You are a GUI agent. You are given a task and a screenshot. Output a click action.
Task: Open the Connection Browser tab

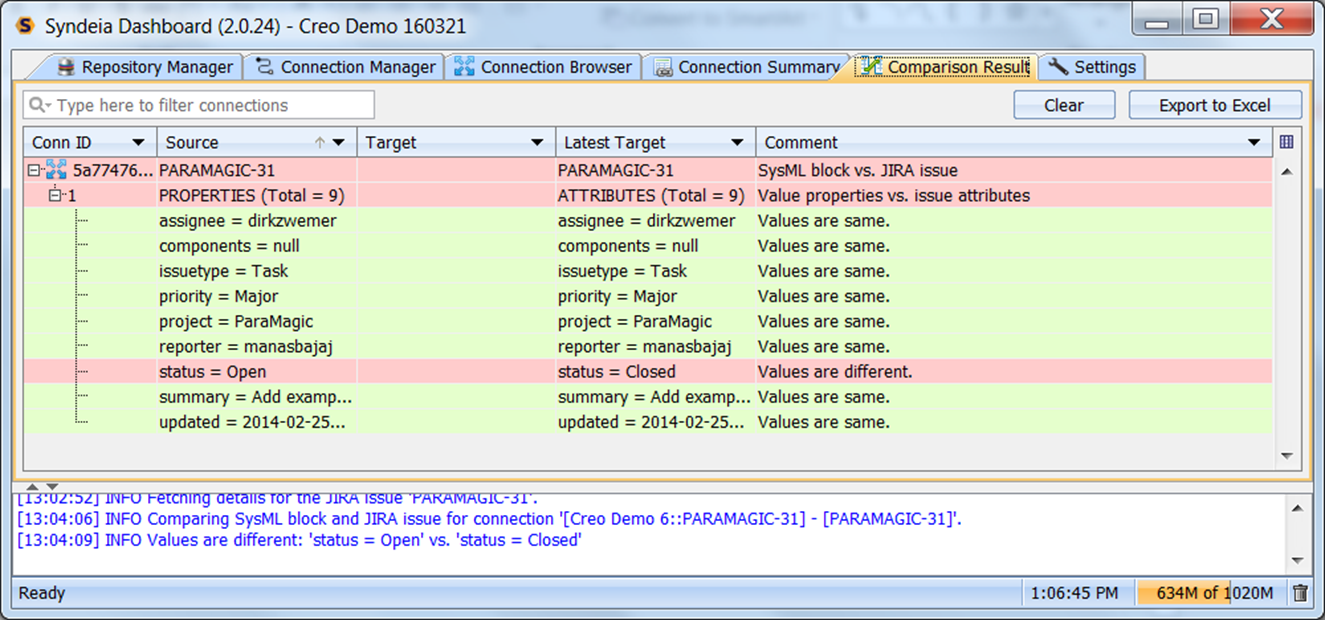click(x=542, y=67)
